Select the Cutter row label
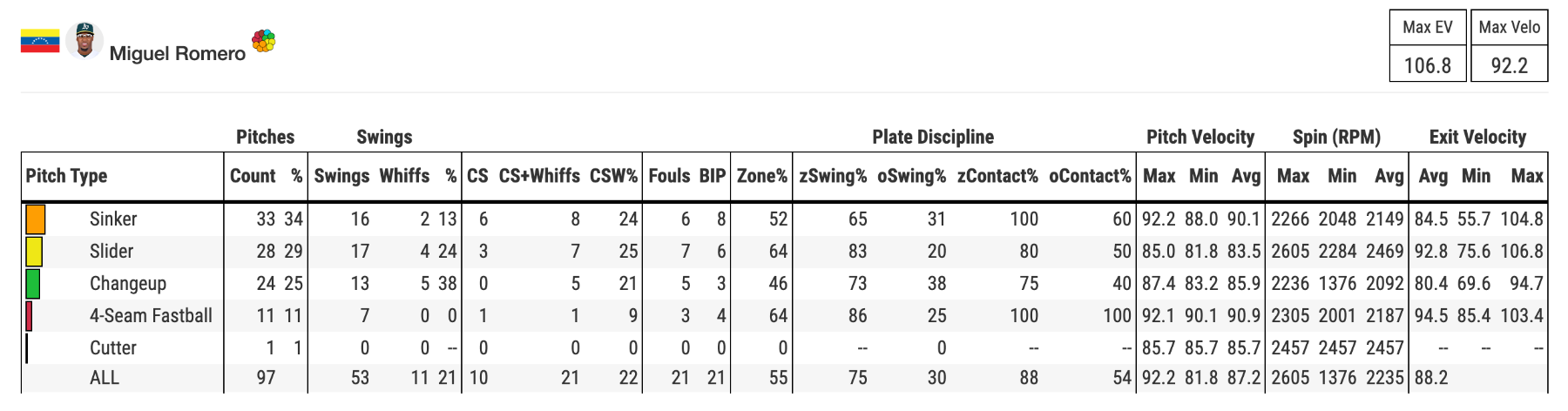The image size is (1568, 411). [x=113, y=347]
